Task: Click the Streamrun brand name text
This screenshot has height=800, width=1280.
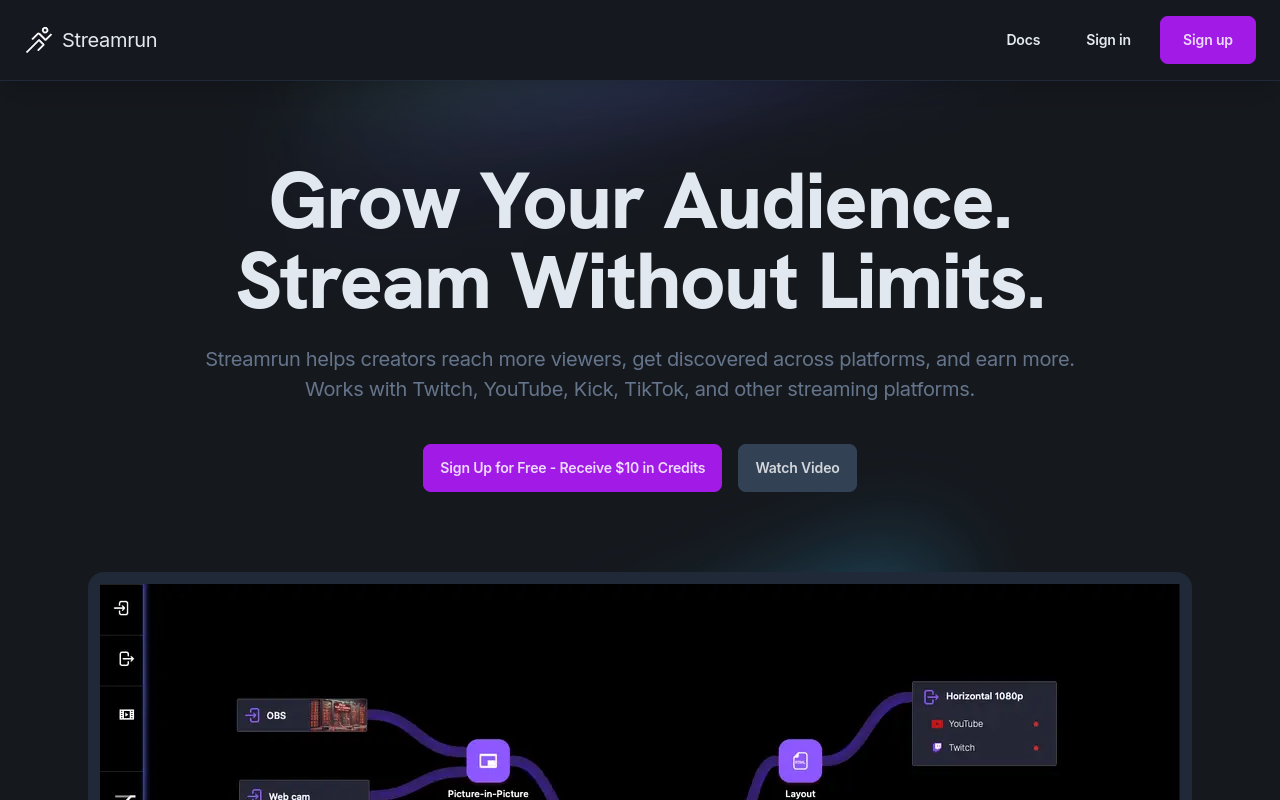Action: 109,40
